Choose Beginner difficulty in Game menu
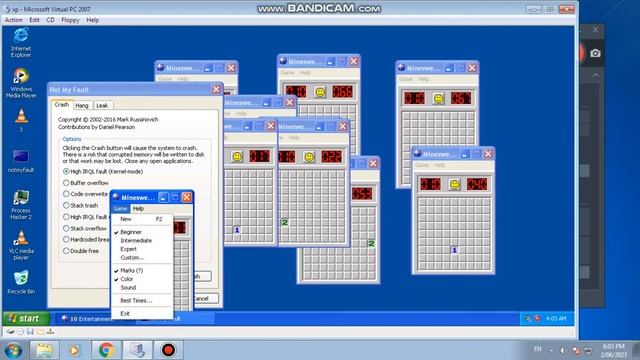The image size is (640, 360). tap(142, 232)
